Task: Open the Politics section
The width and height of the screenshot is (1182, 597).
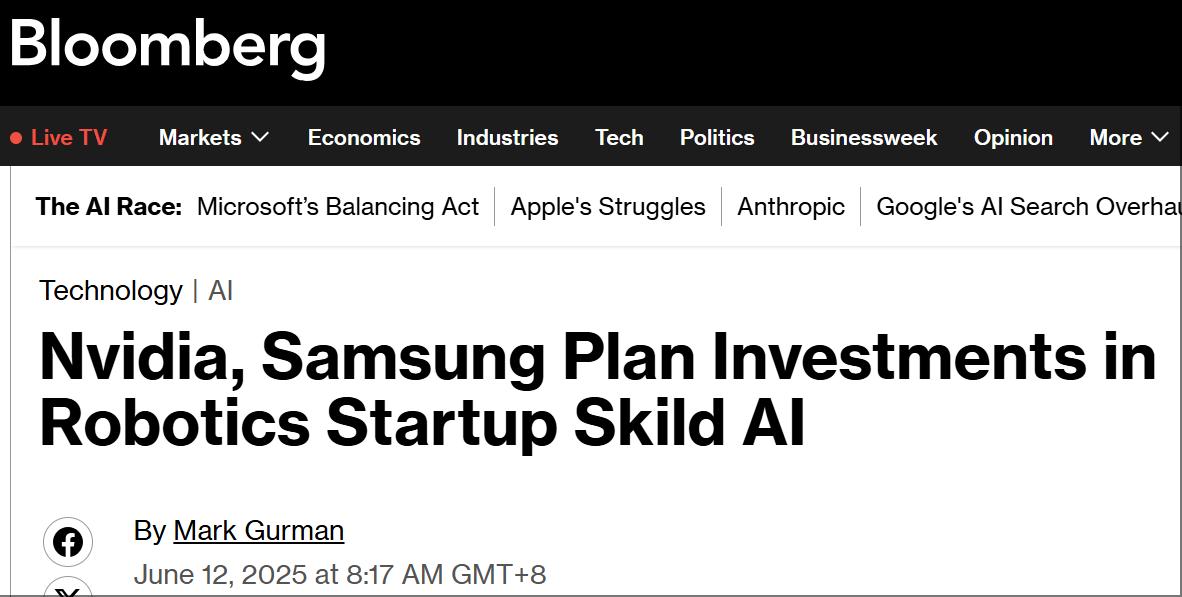Action: [717, 138]
